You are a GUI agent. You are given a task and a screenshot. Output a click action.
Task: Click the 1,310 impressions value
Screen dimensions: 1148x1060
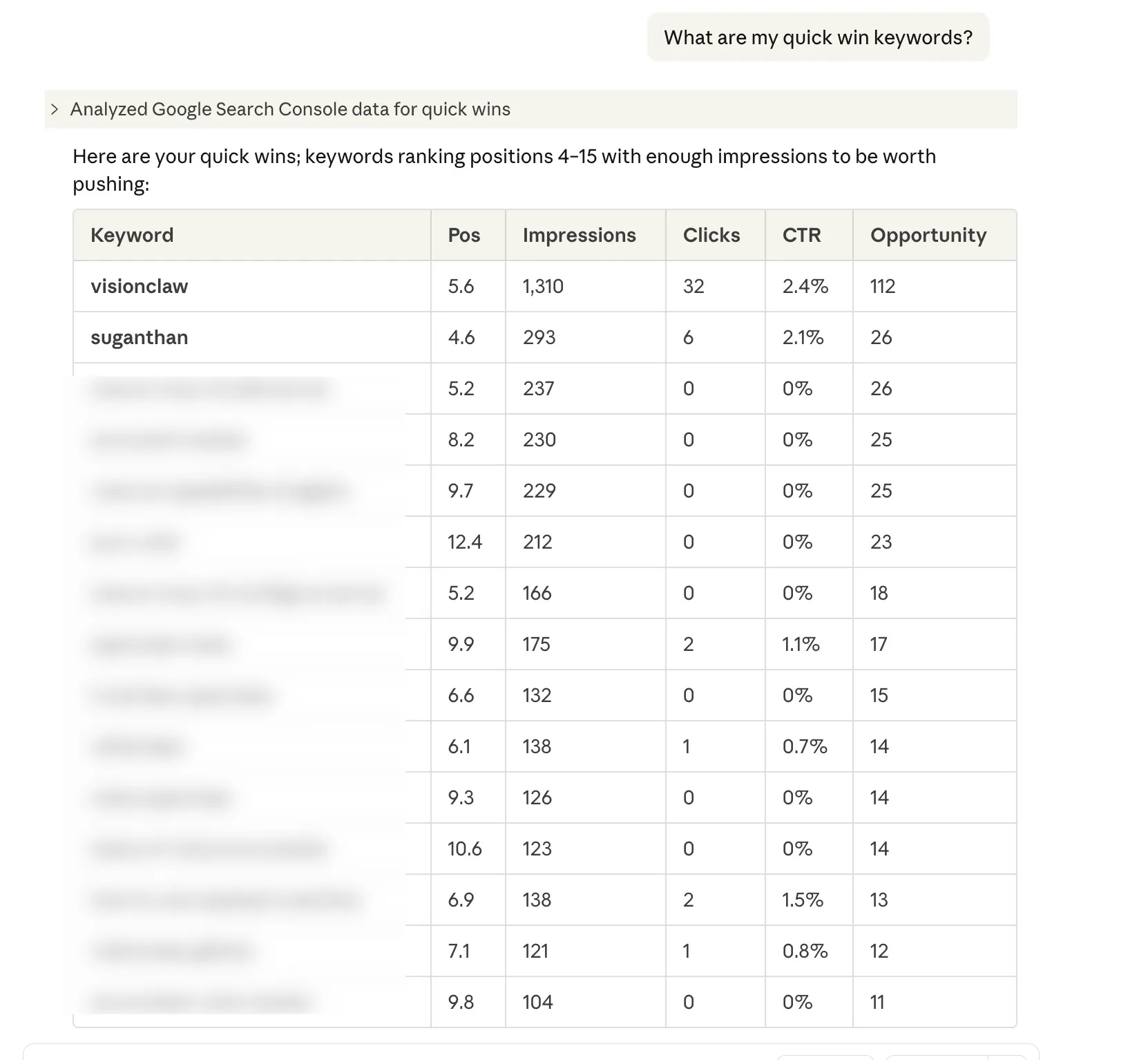(x=543, y=286)
